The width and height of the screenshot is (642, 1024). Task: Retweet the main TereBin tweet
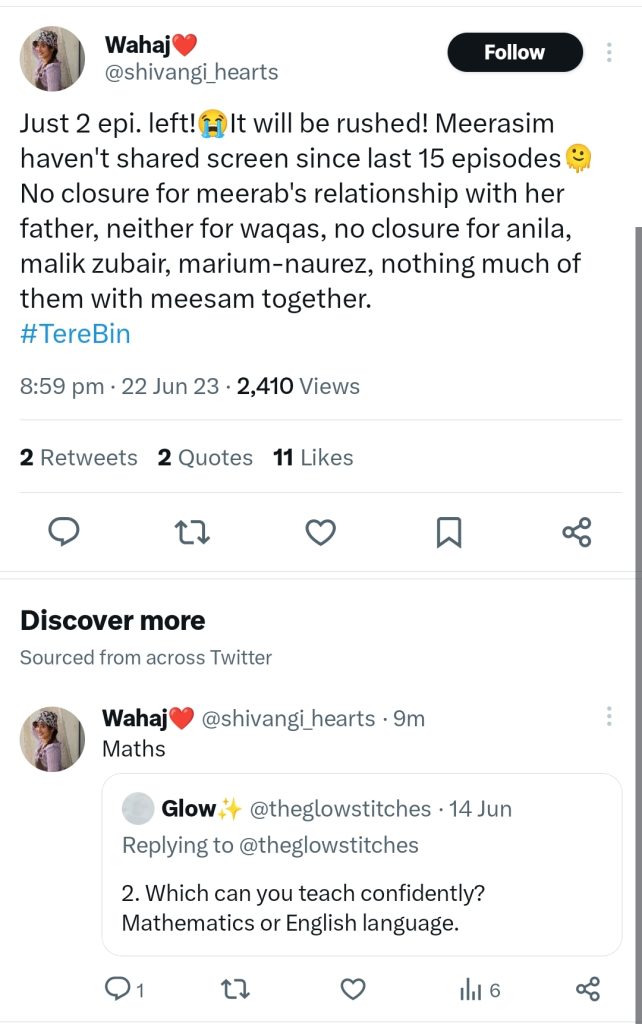point(192,533)
